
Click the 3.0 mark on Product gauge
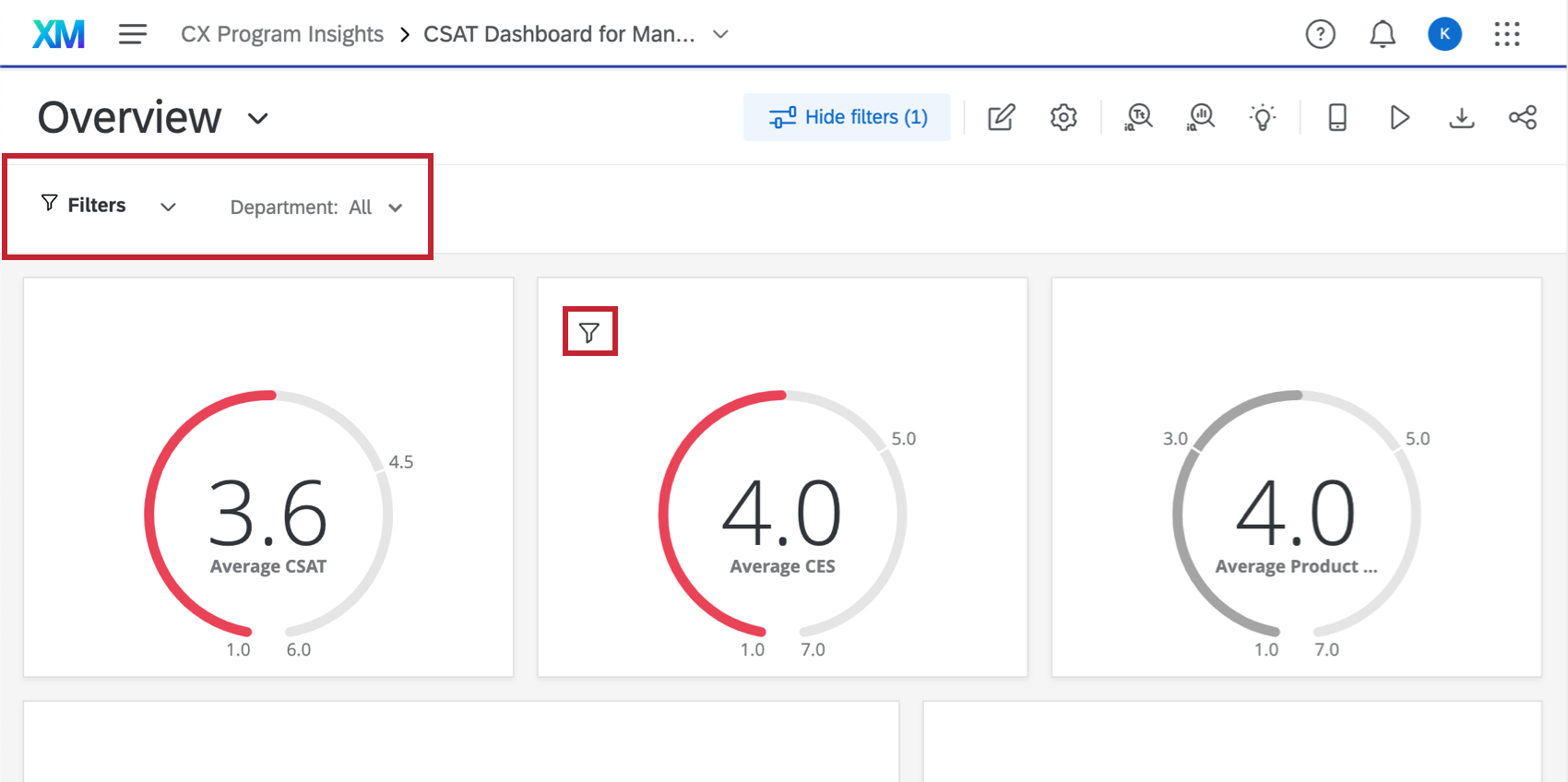click(x=1175, y=439)
